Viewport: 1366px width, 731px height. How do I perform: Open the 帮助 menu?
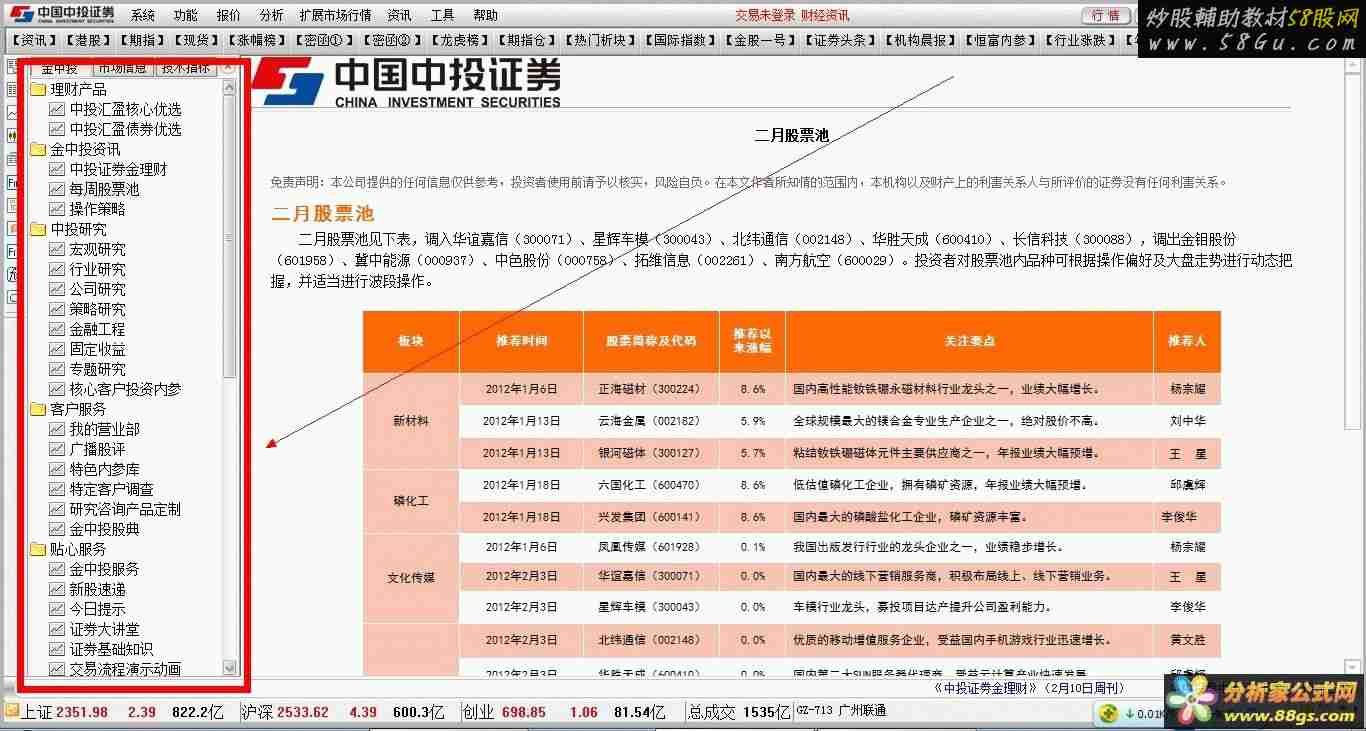(x=485, y=15)
